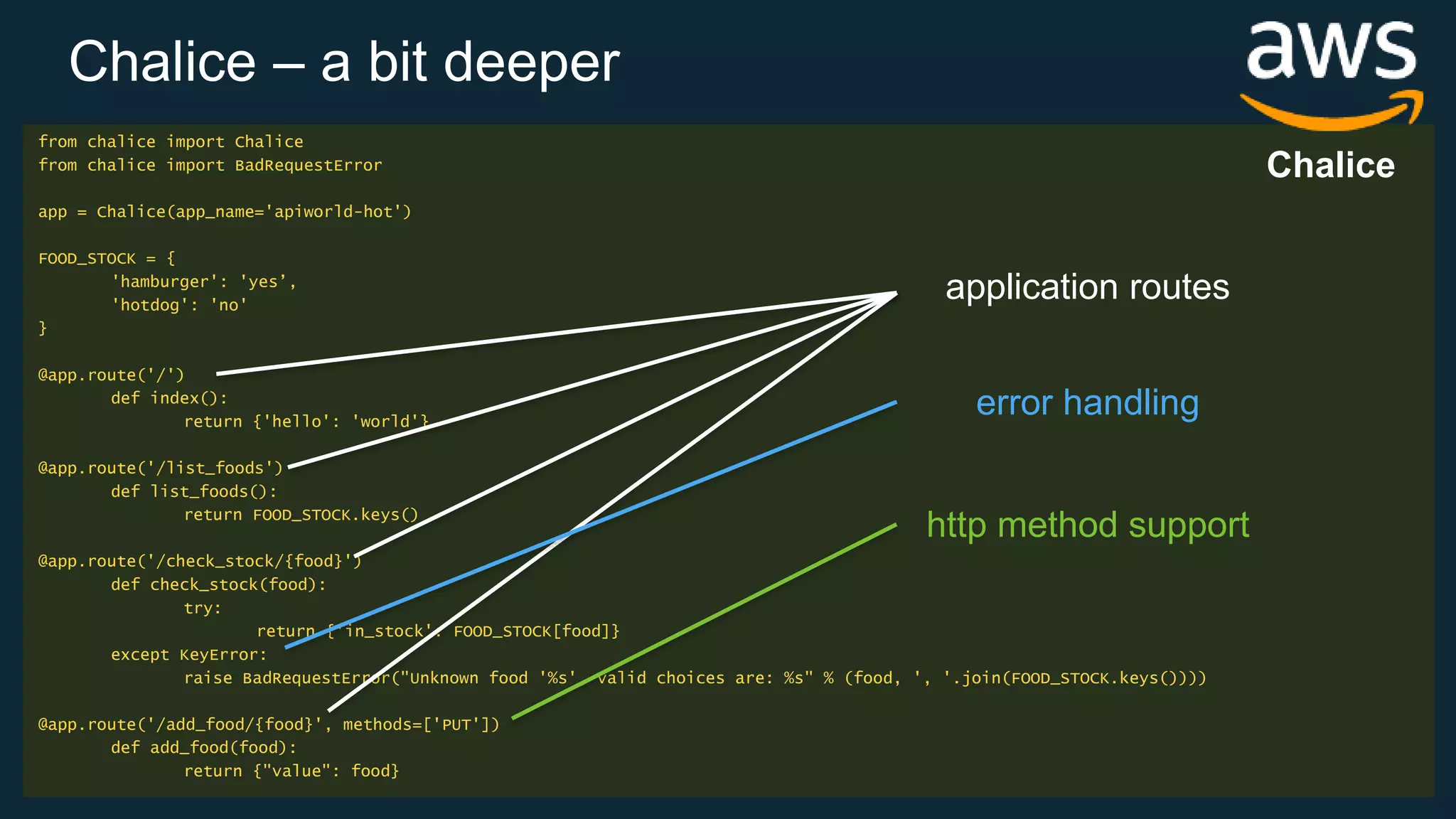Click the 'hamburger': 'yes' entry

[x=203, y=282]
